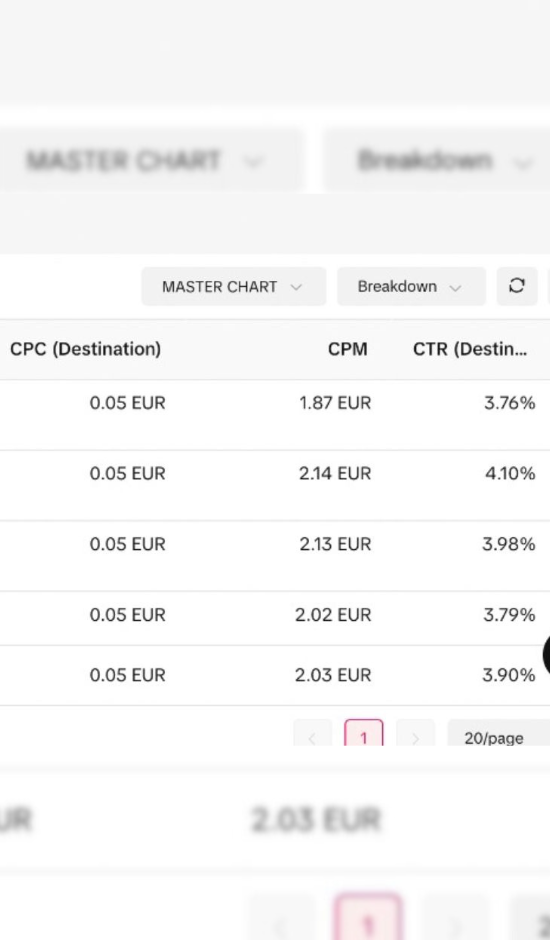Click the 3.98% CTR value
This screenshot has width=550, height=940.
[x=509, y=544]
